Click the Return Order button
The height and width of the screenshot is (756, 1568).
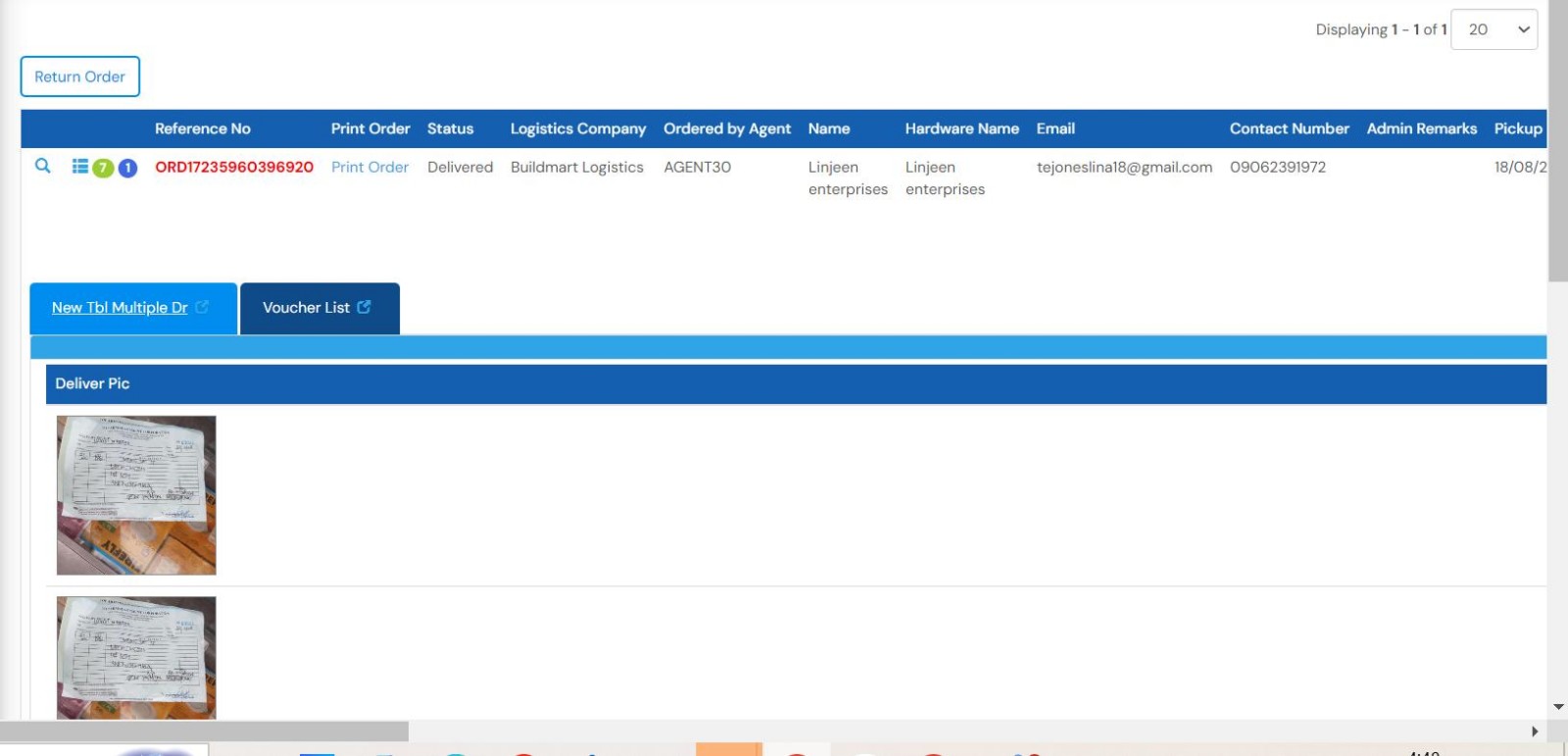point(80,76)
